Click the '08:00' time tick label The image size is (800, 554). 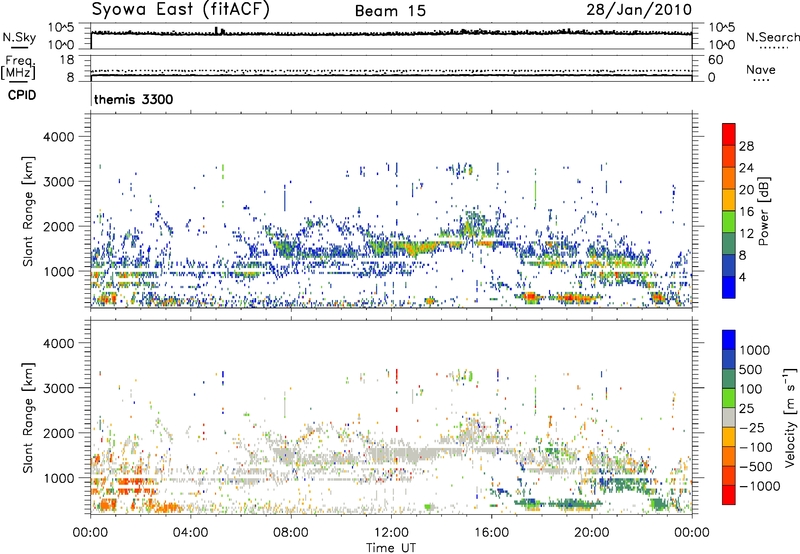pos(291,533)
